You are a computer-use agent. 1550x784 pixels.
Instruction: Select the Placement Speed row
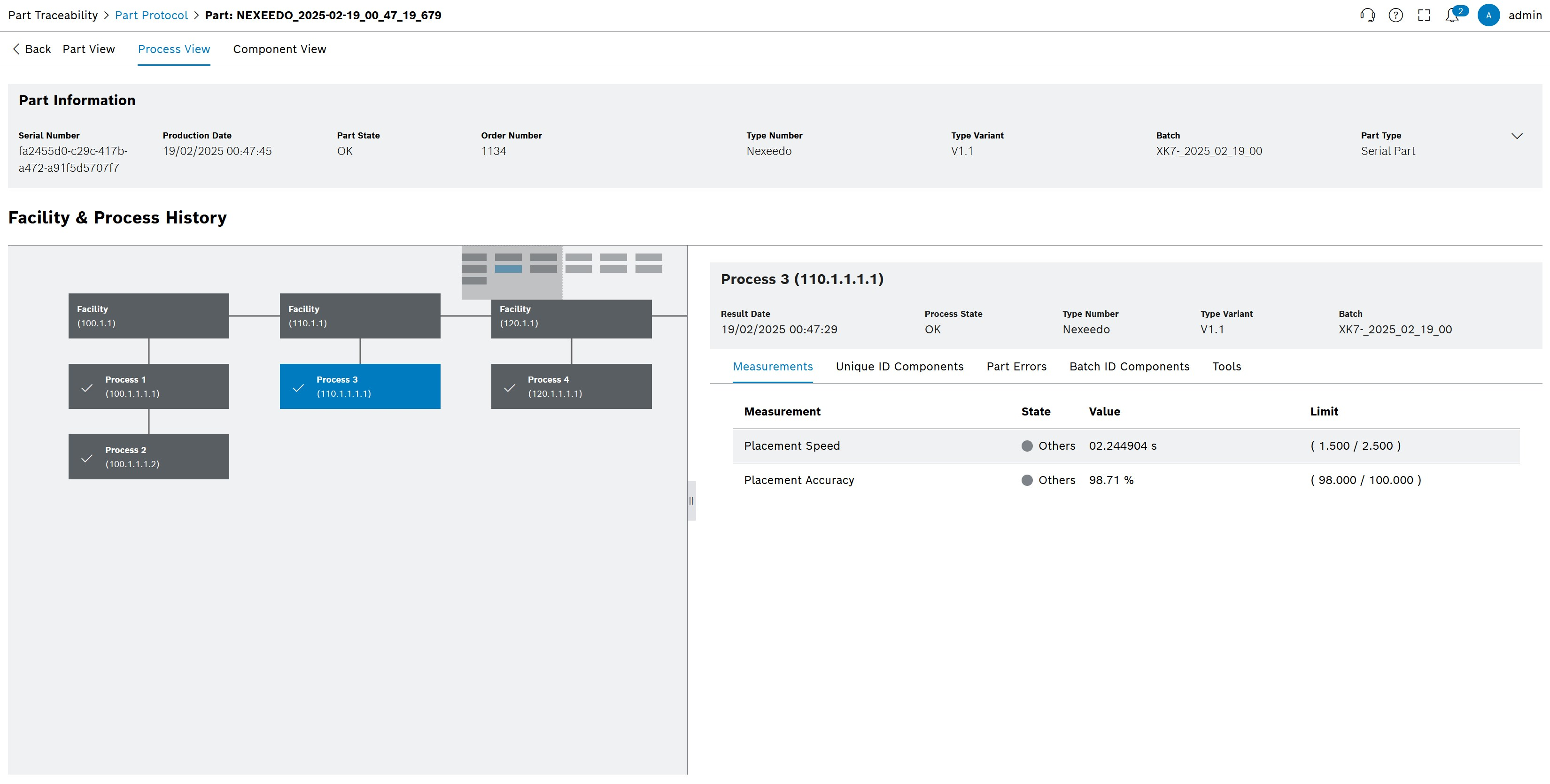1126,446
